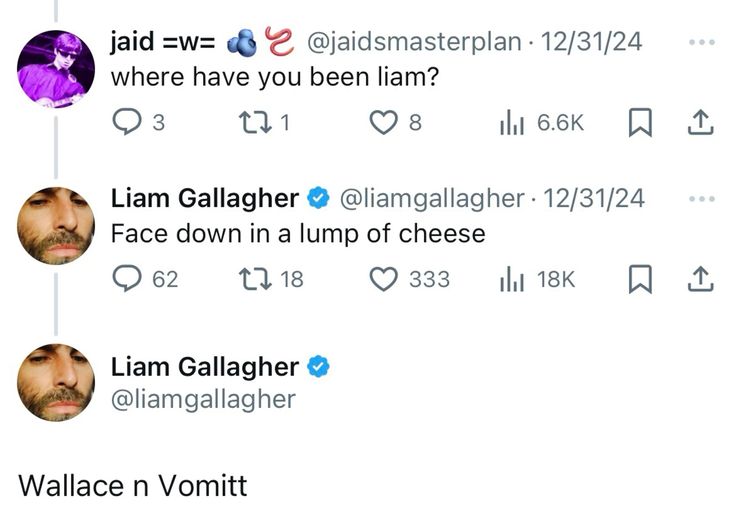
Task: Open jaid's purple profile picture
Action: [56, 69]
